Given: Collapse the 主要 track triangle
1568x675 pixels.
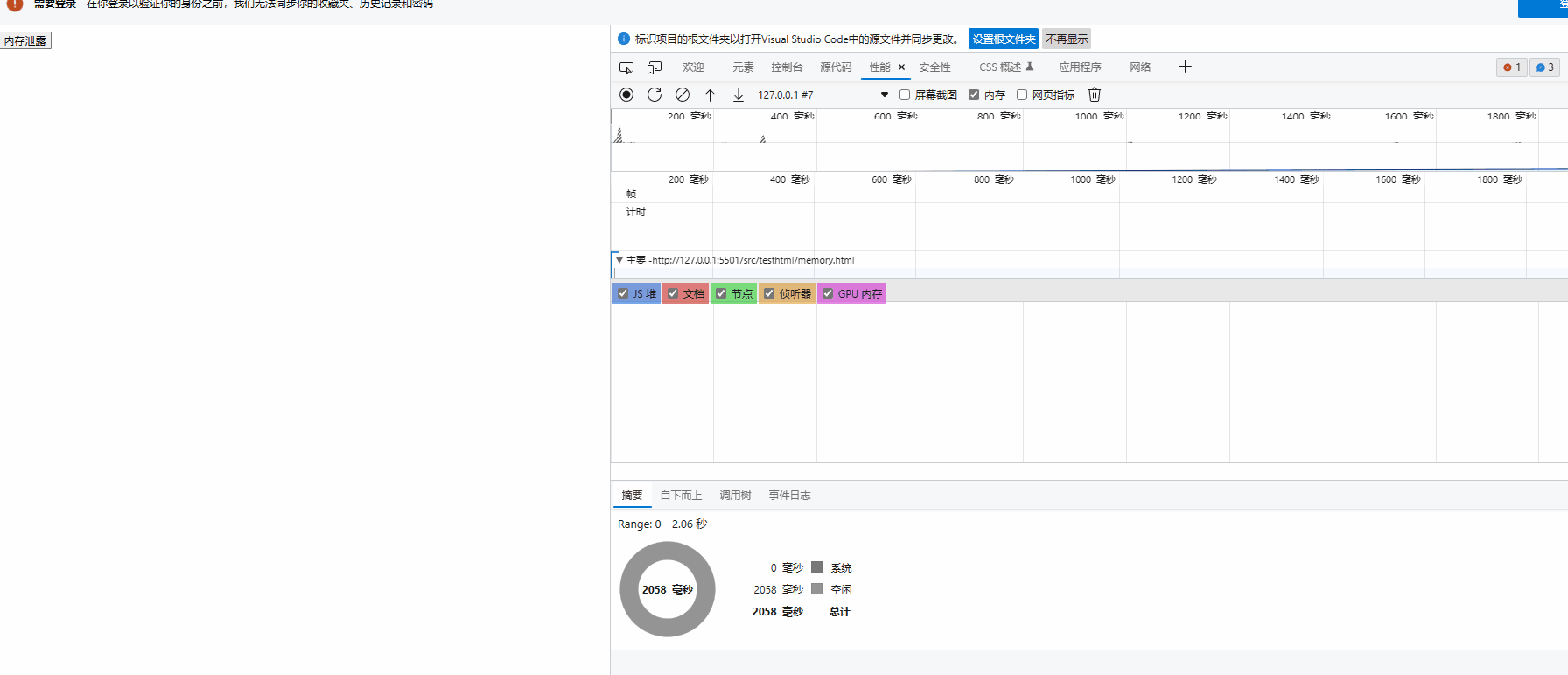Looking at the screenshot, I should point(619,260).
